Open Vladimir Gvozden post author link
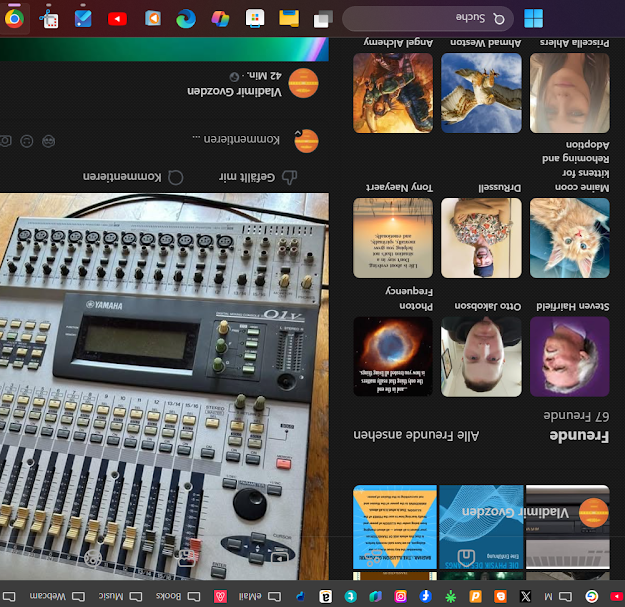Viewport: 625px width, 607px height. pyautogui.click(x=234, y=91)
